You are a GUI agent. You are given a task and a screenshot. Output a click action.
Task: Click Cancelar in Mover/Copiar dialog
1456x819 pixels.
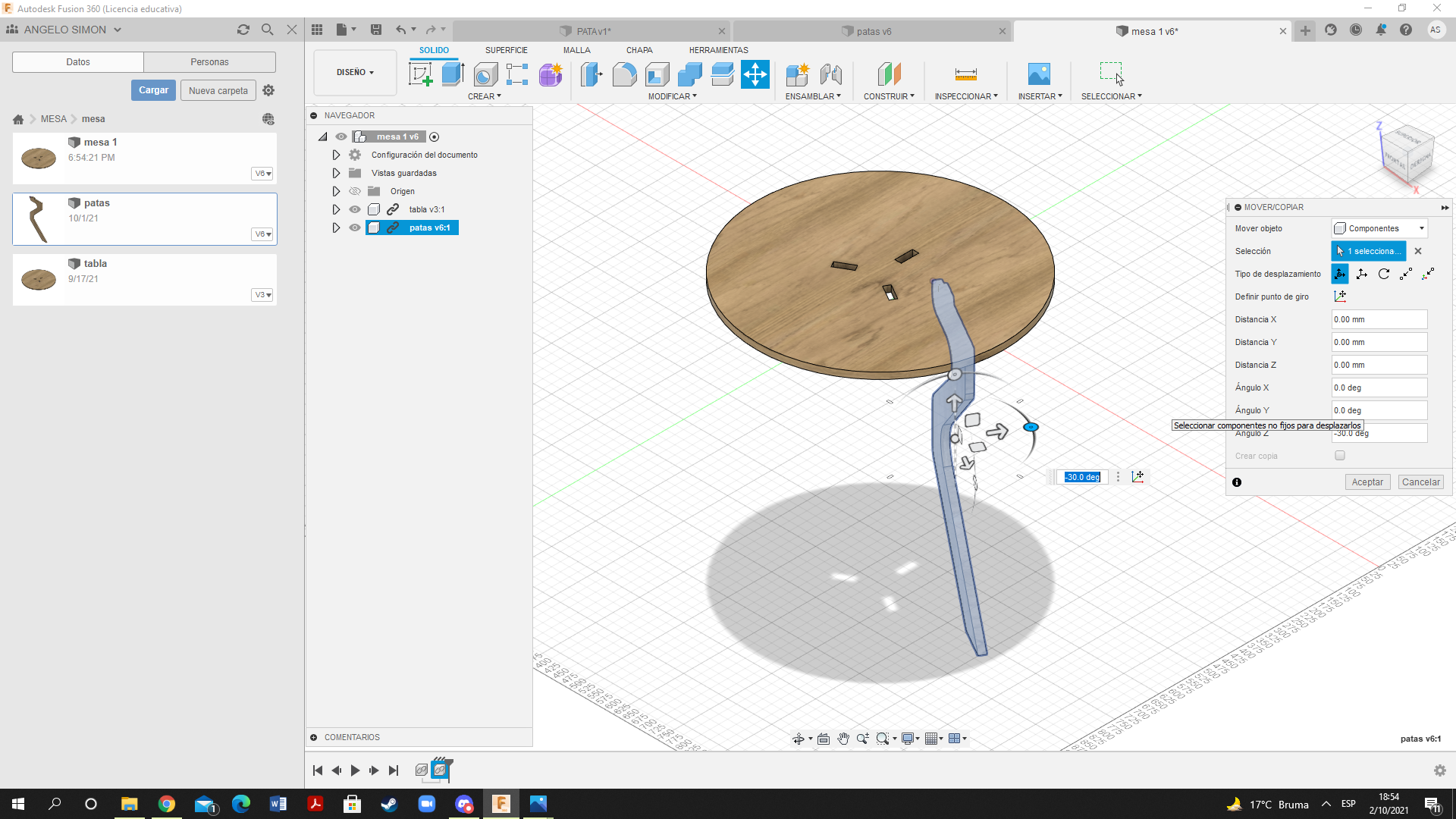click(x=1420, y=482)
